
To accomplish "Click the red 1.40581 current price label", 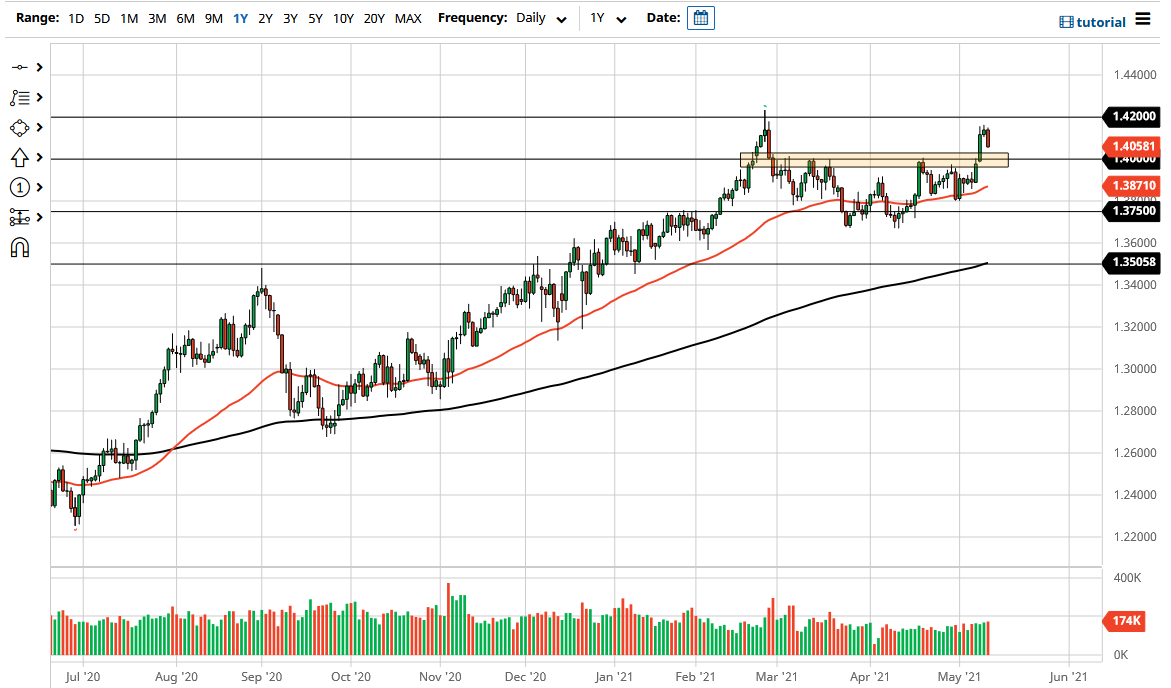I will tap(1132, 146).
